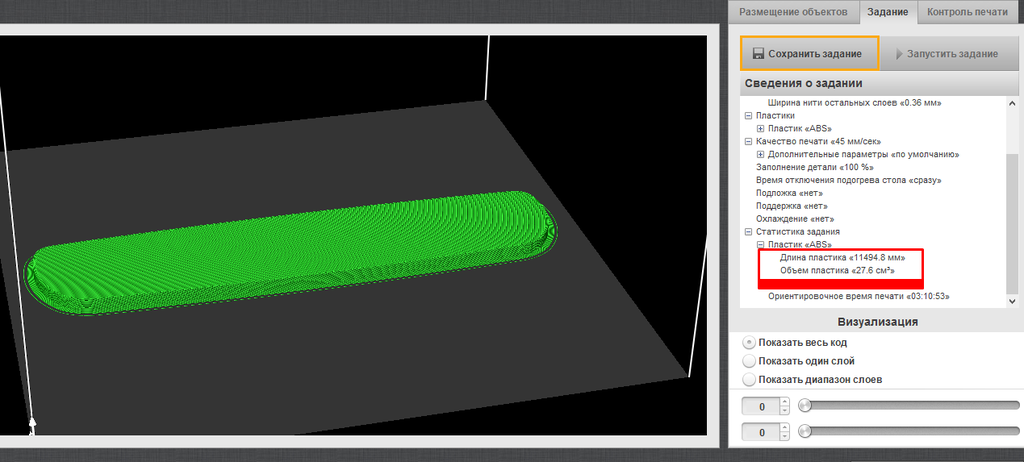Screen dimensions: 1024x462
Task: Click the job details panel scrollbar
Action: pos(1014,200)
